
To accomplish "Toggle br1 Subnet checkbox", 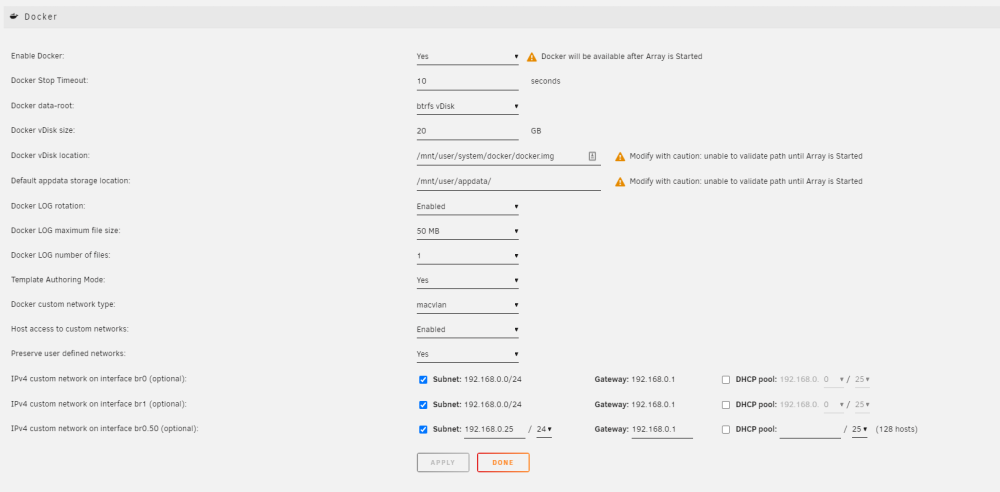I will [x=423, y=405].
